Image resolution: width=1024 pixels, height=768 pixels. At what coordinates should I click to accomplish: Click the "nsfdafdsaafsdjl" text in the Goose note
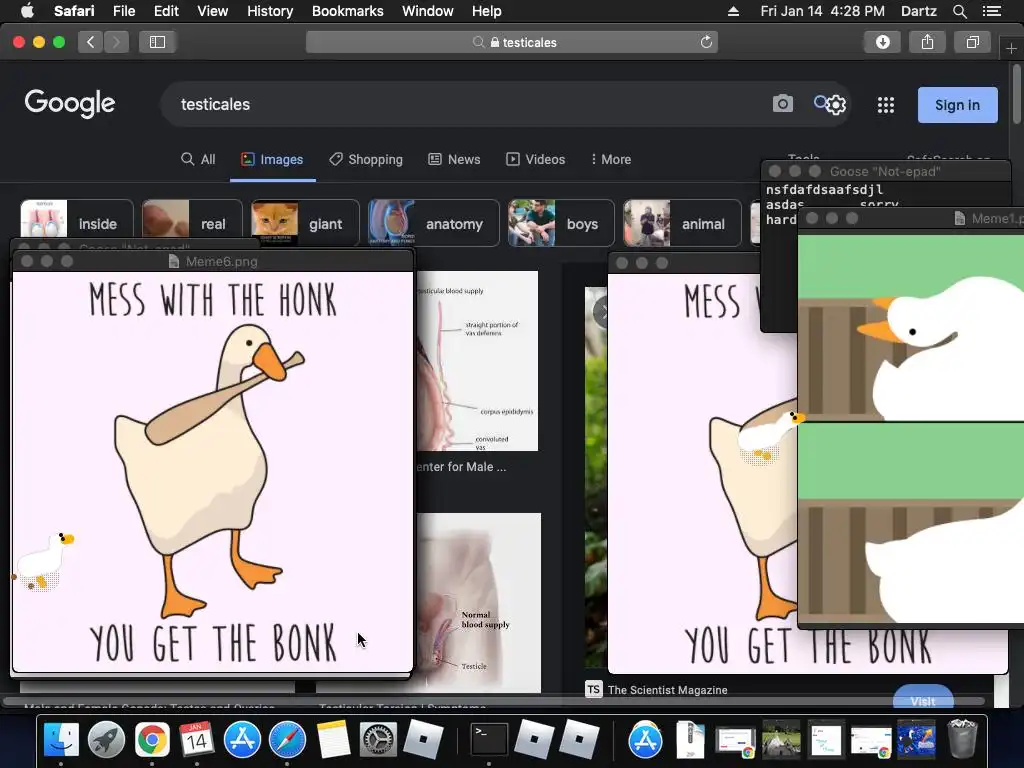point(824,189)
